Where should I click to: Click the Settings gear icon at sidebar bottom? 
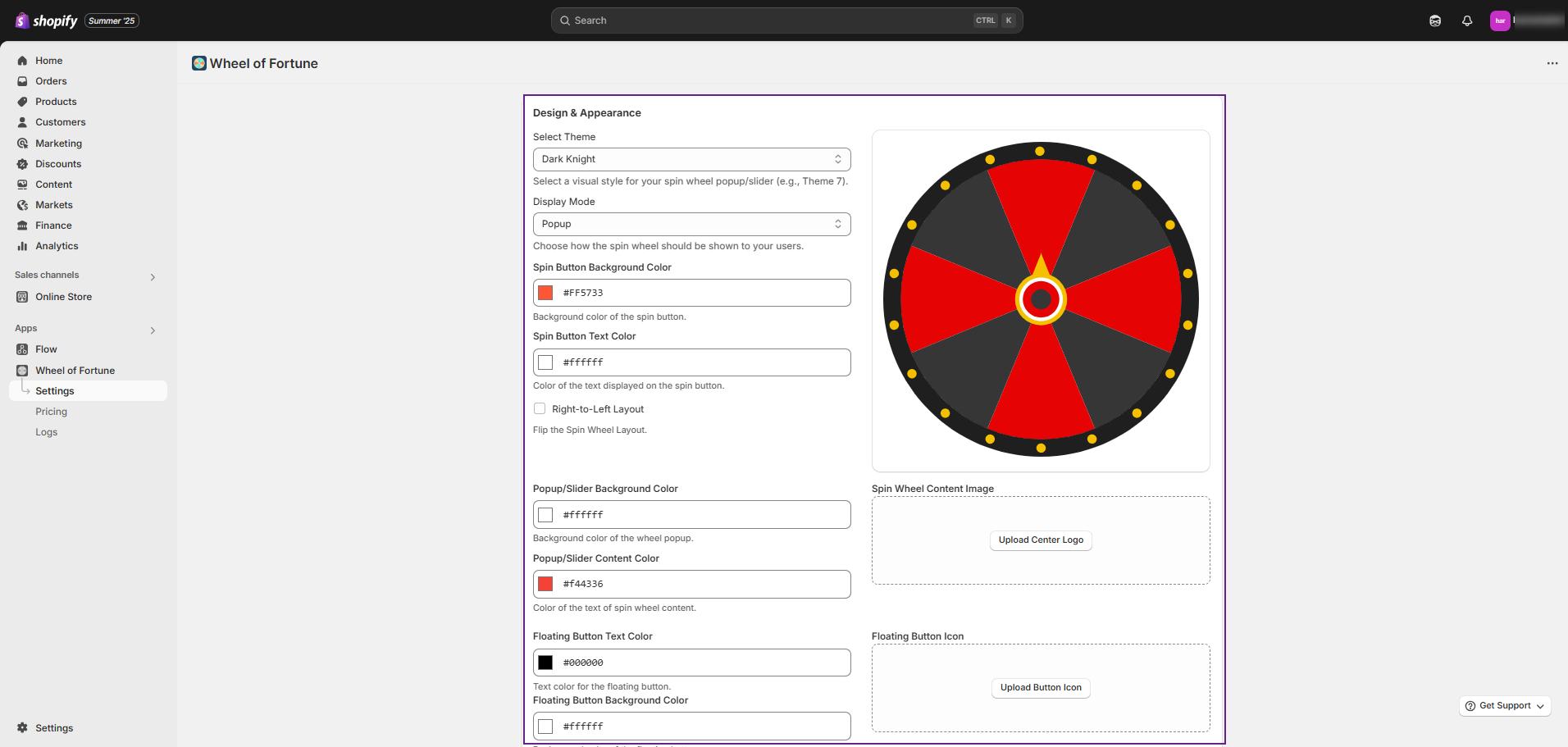[22, 728]
